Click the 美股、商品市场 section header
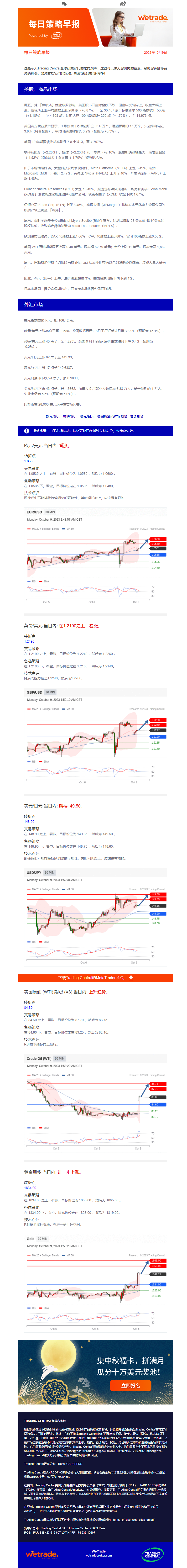Image resolution: width=187 pixels, height=1568 pixels. [x=96, y=90]
